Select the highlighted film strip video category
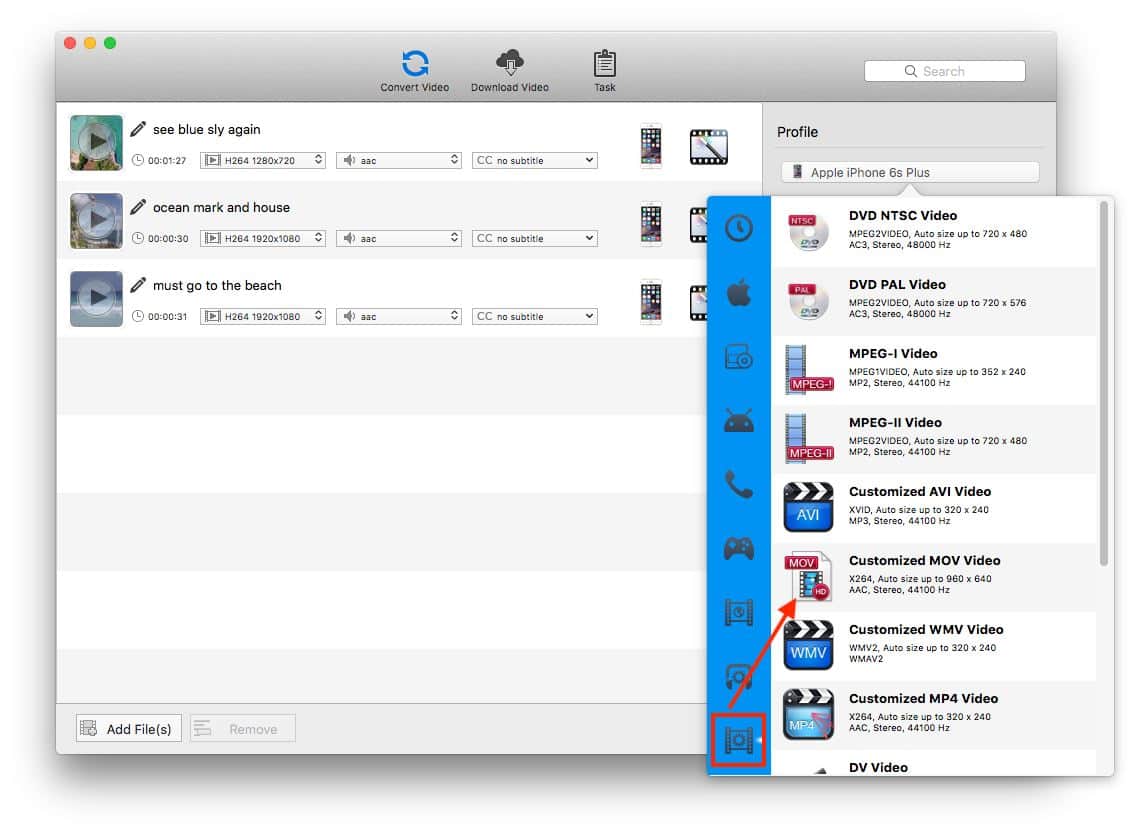The height and width of the screenshot is (834, 1144). tap(738, 740)
